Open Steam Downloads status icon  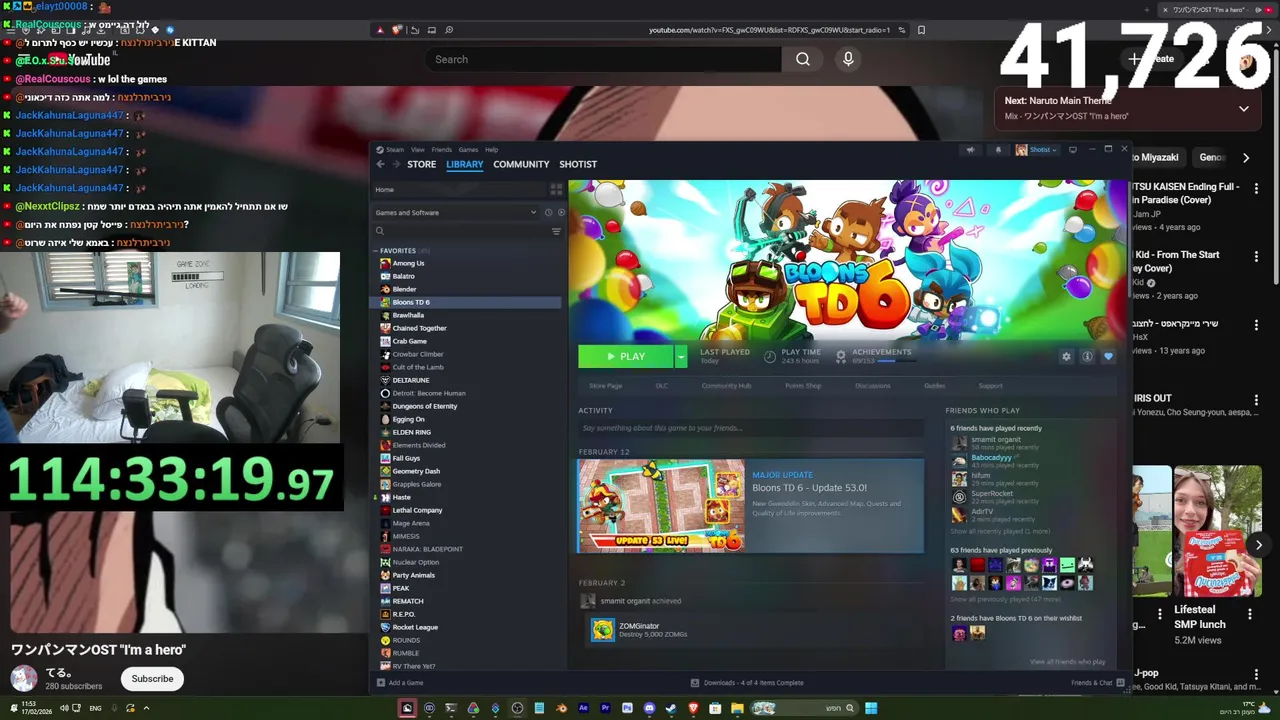tap(695, 683)
